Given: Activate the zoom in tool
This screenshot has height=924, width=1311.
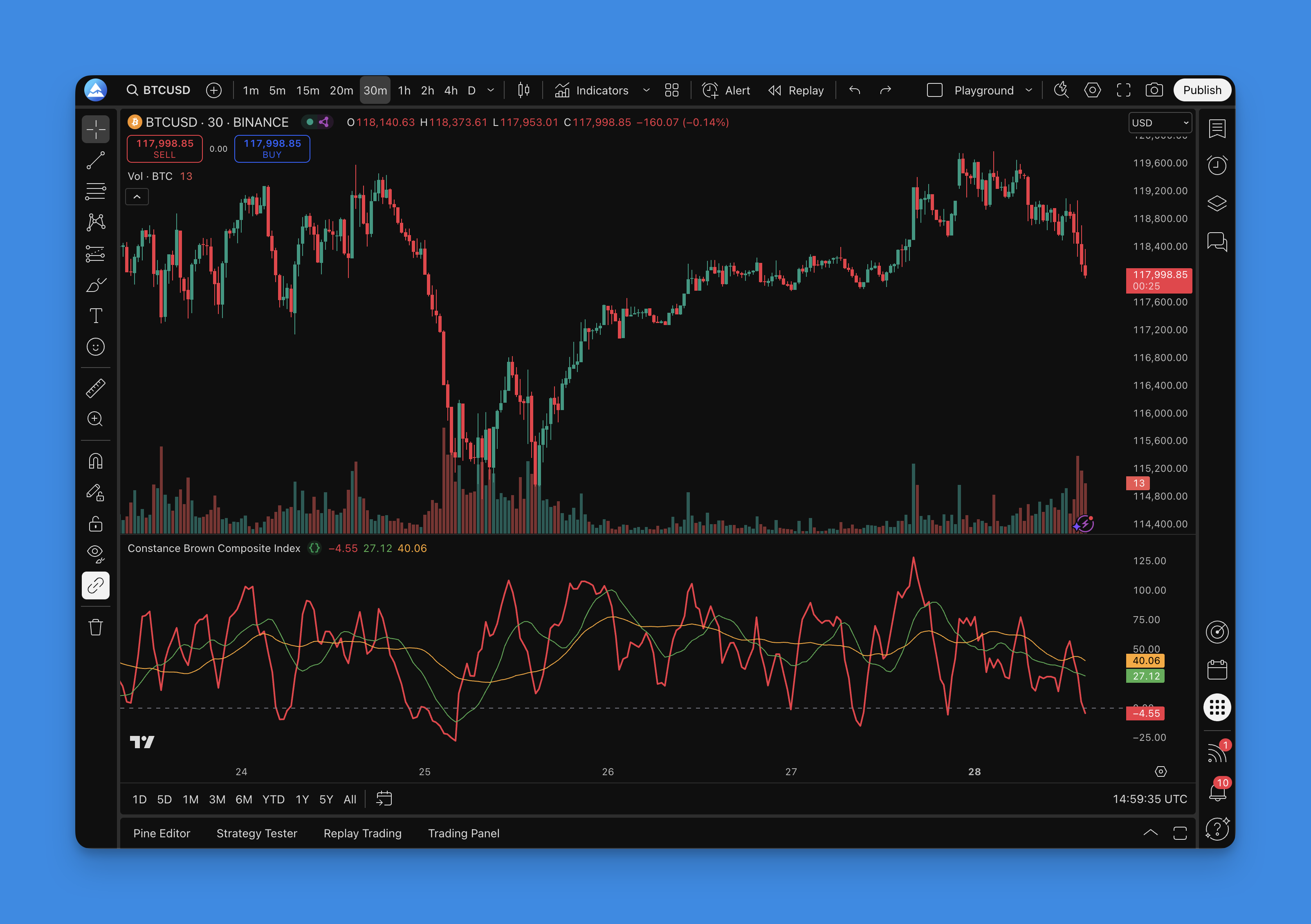Looking at the screenshot, I should (95, 419).
